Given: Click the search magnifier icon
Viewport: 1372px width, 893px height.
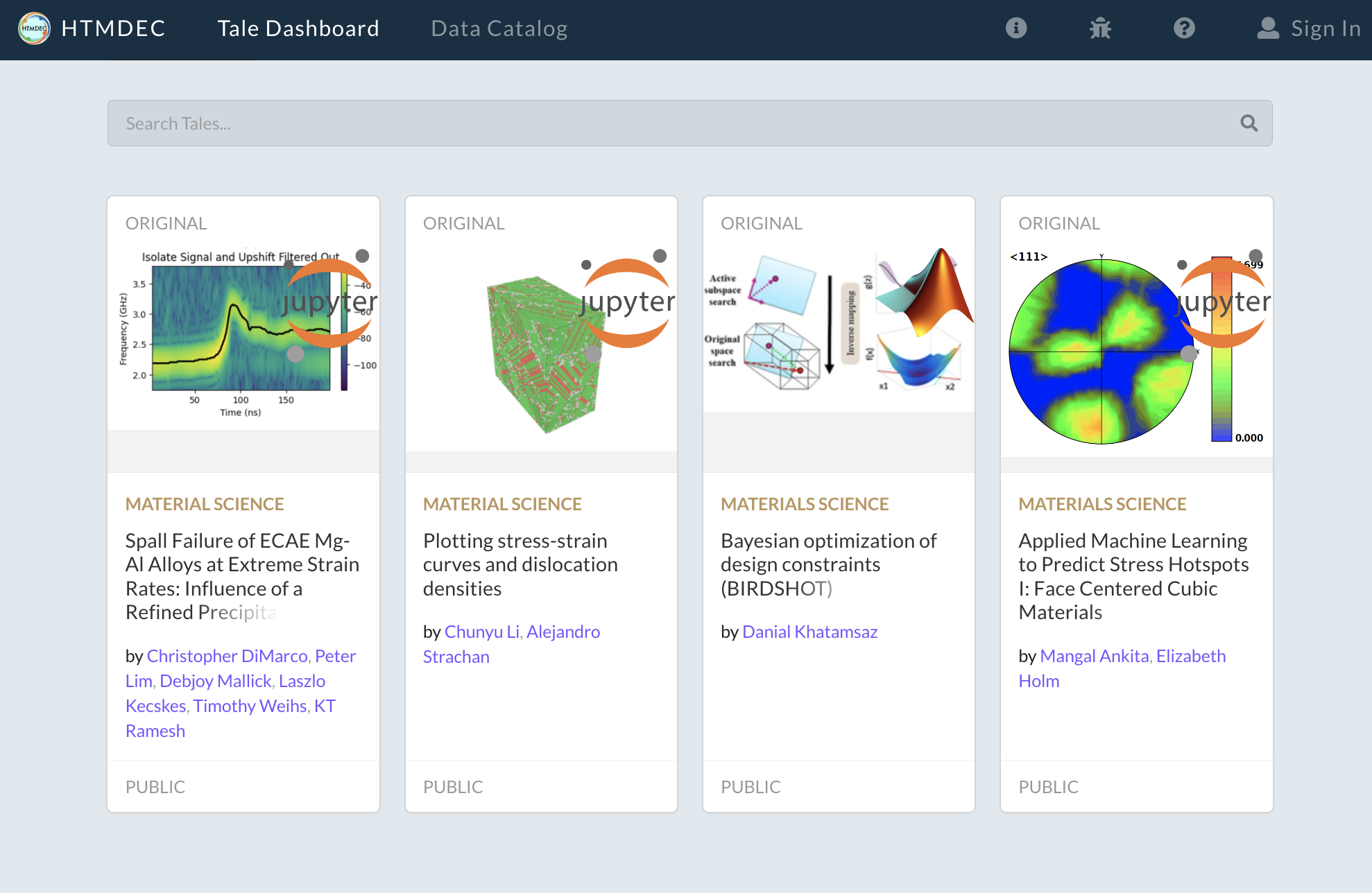Looking at the screenshot, I should 1249,123.
